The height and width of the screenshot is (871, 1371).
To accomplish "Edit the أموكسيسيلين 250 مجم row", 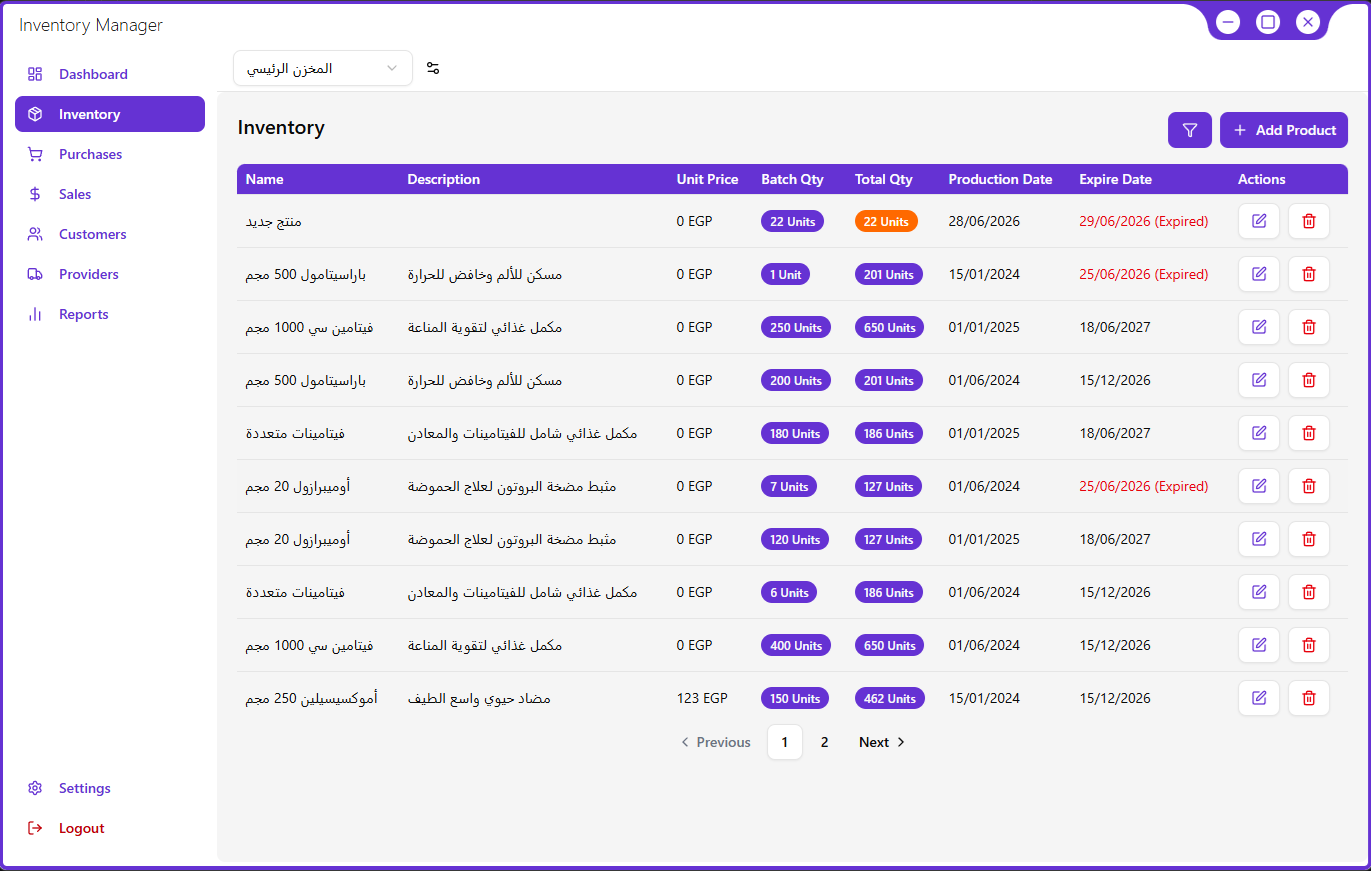I will pos(1259,698).
